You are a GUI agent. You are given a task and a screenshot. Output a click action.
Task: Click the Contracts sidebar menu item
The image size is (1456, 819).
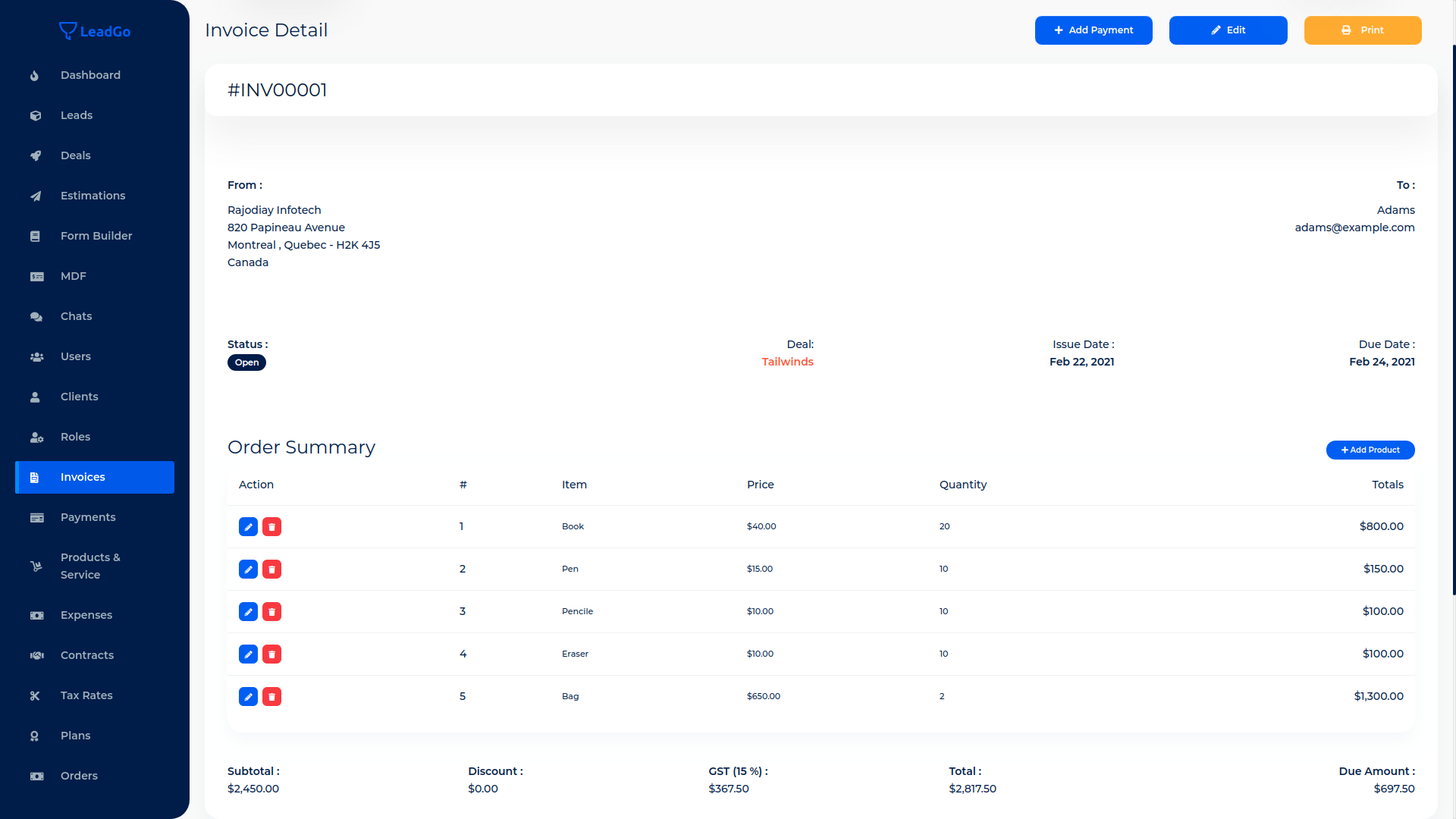tap(86, 655)
